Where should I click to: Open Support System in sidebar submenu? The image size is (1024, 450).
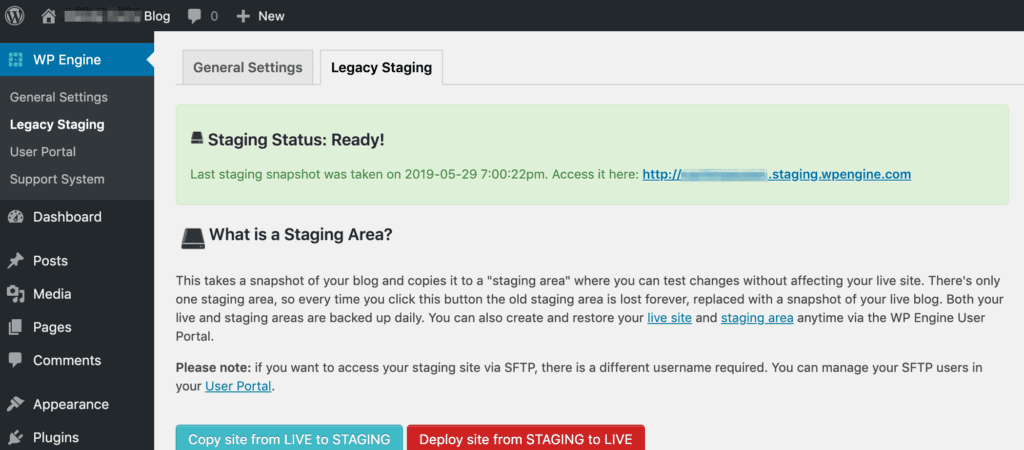coord(57,179)
